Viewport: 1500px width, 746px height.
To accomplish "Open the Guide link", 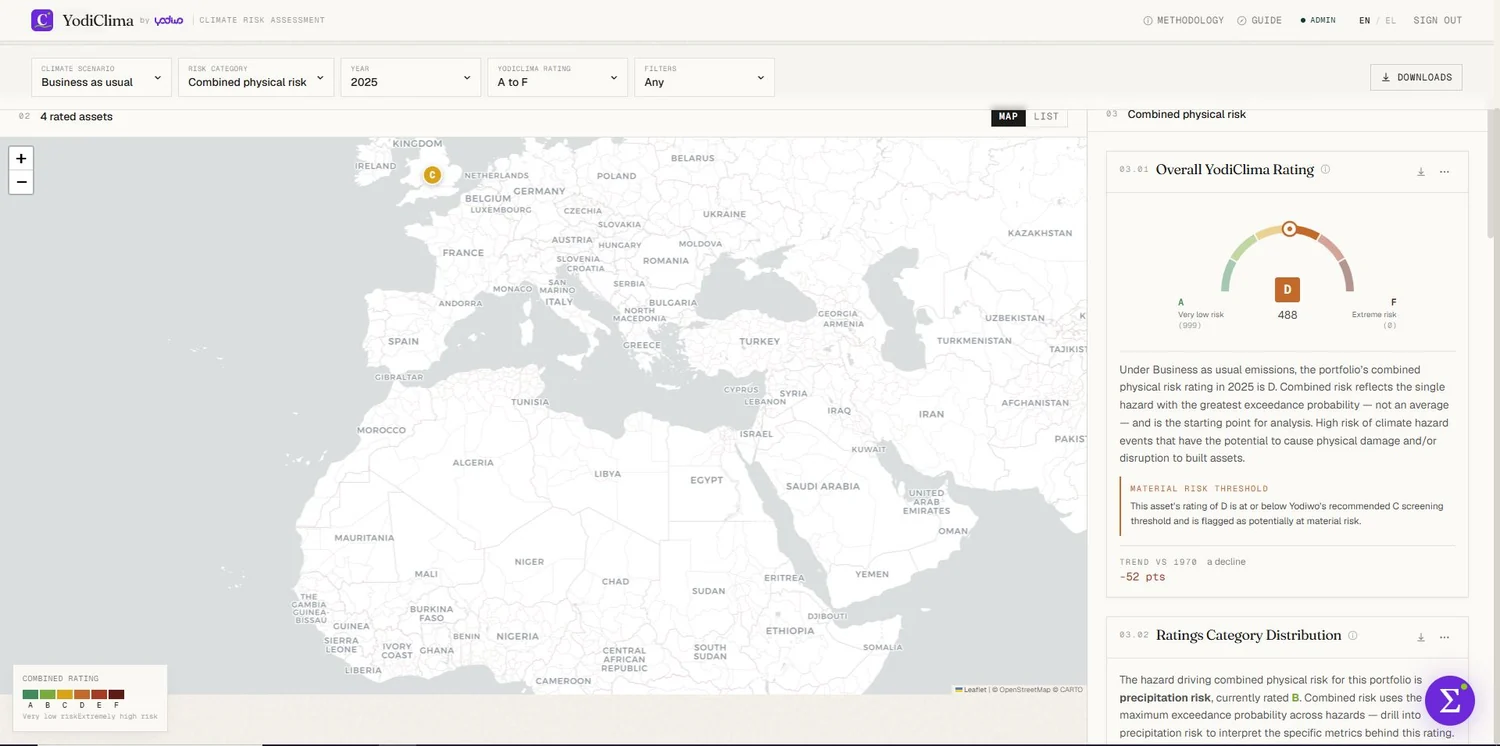I will click(1259, 20).
